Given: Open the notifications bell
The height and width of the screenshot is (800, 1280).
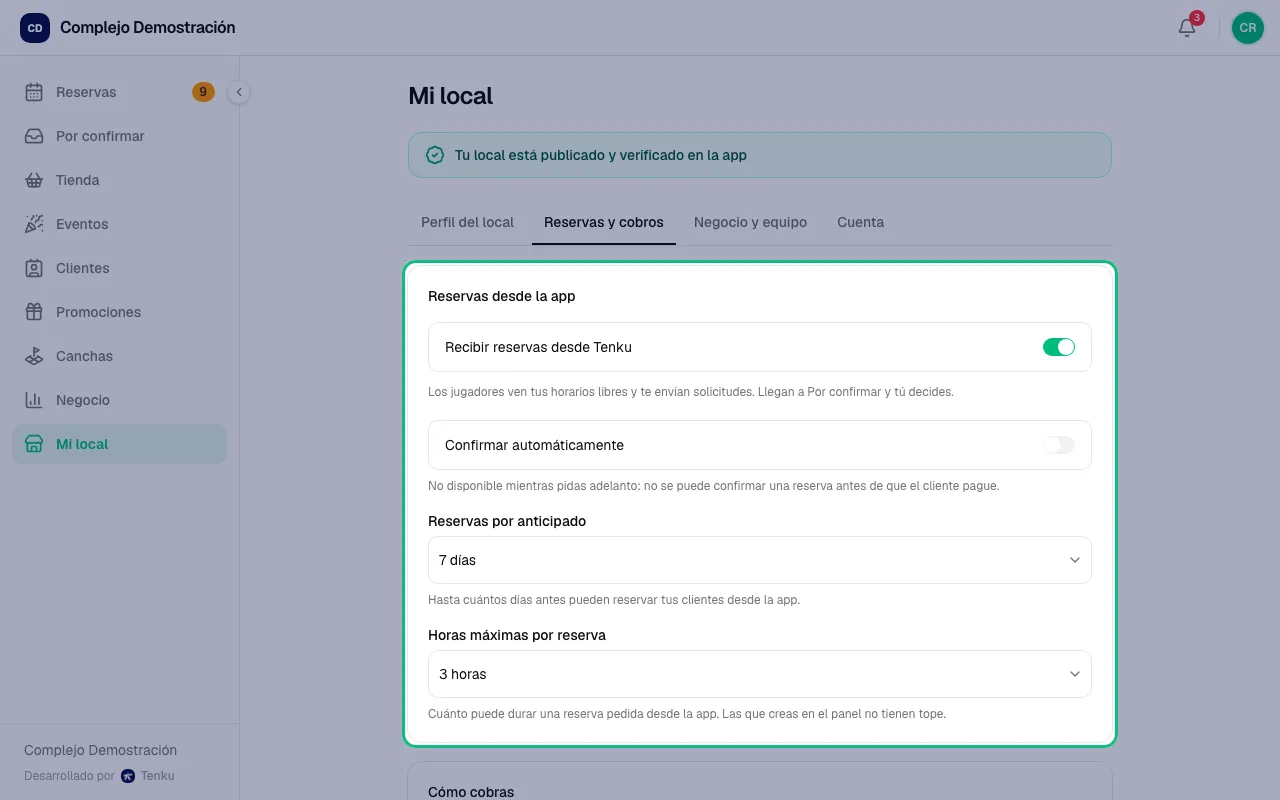Looking at the screenshot, I should (1187, 28).
